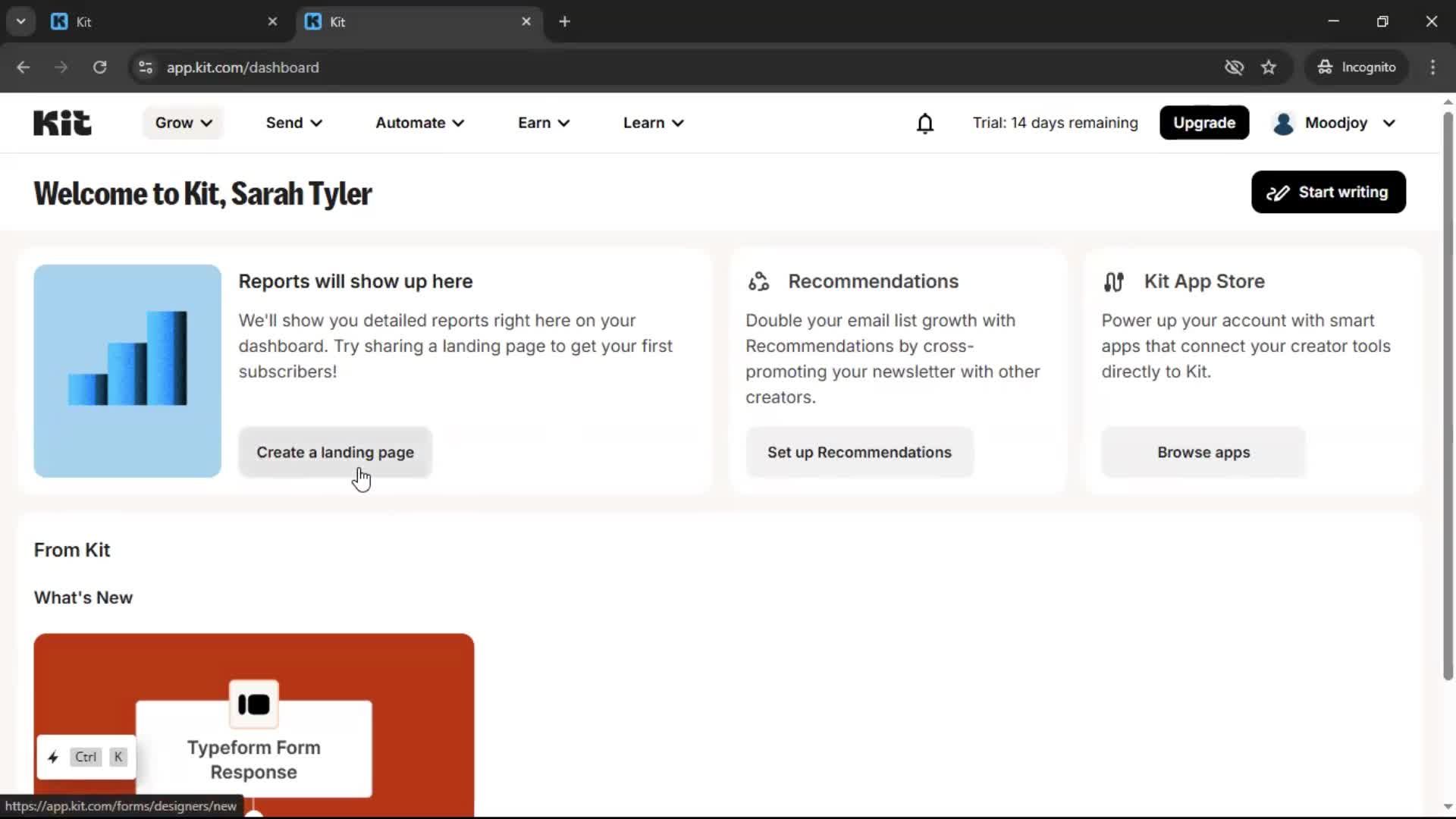Click the Kit App Store icon
This screenshot has height=819, width=1456.
tap(1113, 281)
